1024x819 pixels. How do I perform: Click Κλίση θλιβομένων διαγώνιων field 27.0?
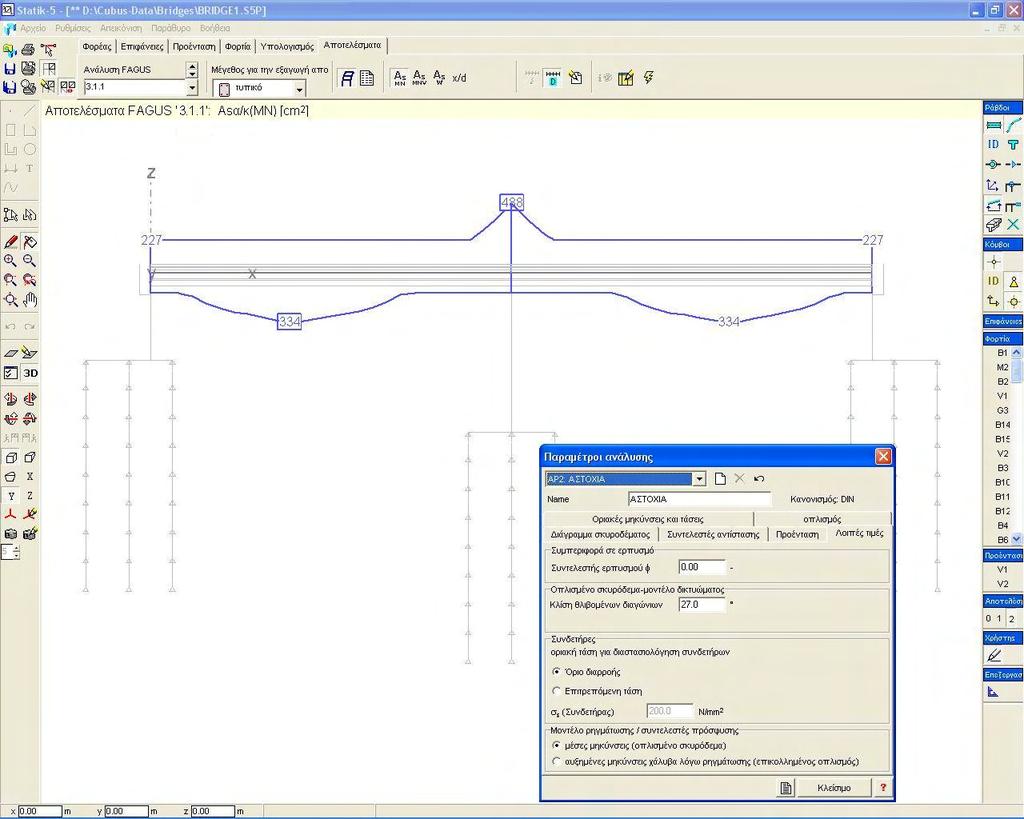pyautogui.click(x=701, y=605)
